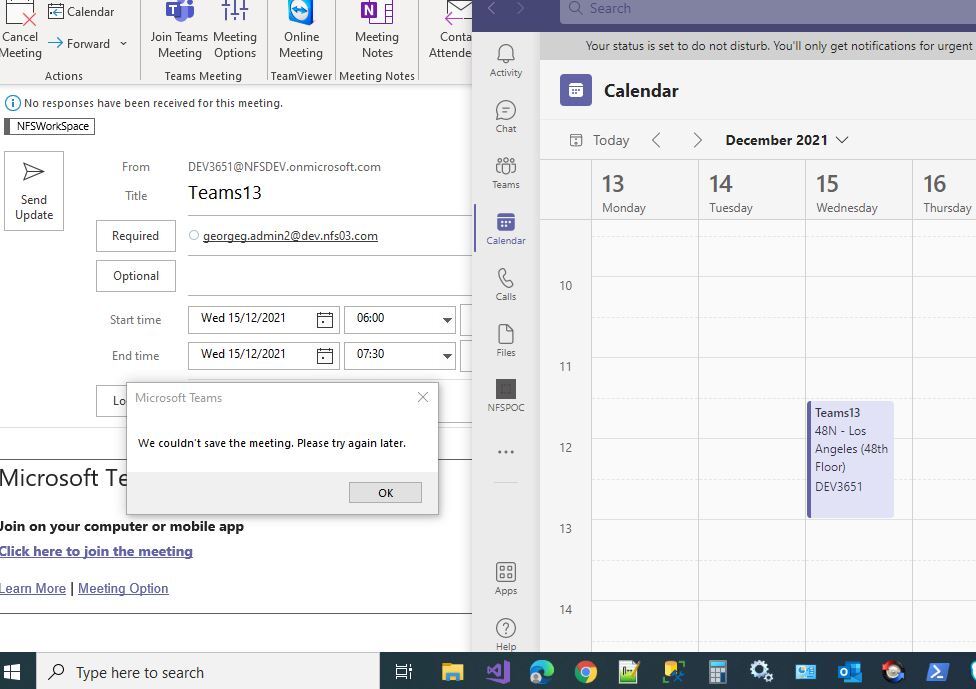Click presence circle beside georgeg.admin2 attendee
The image size is (976, 689).
tap(194, 235)
